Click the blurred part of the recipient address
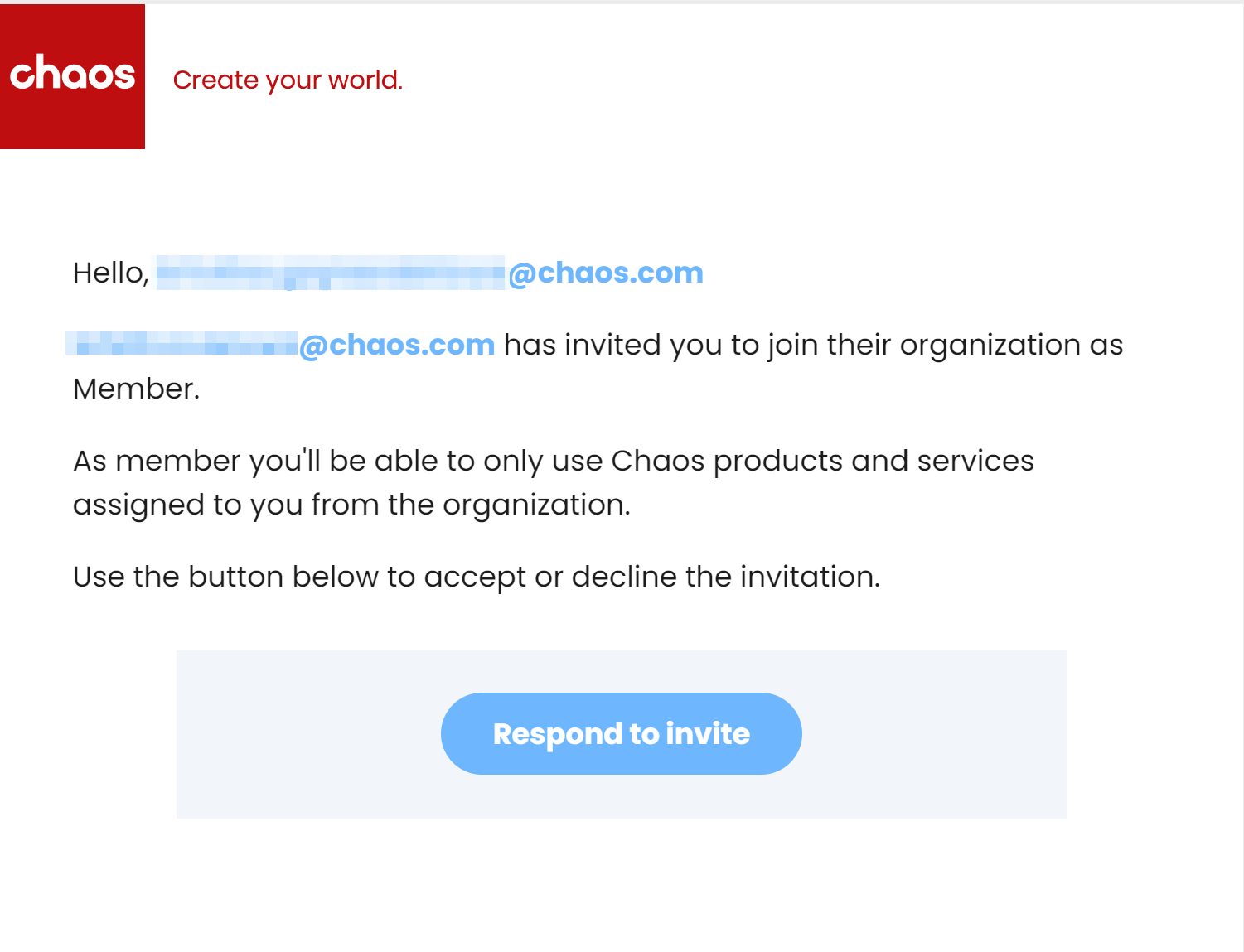Image resolution: width=1244 pixels, height=952 pixels. click(331, 273)
